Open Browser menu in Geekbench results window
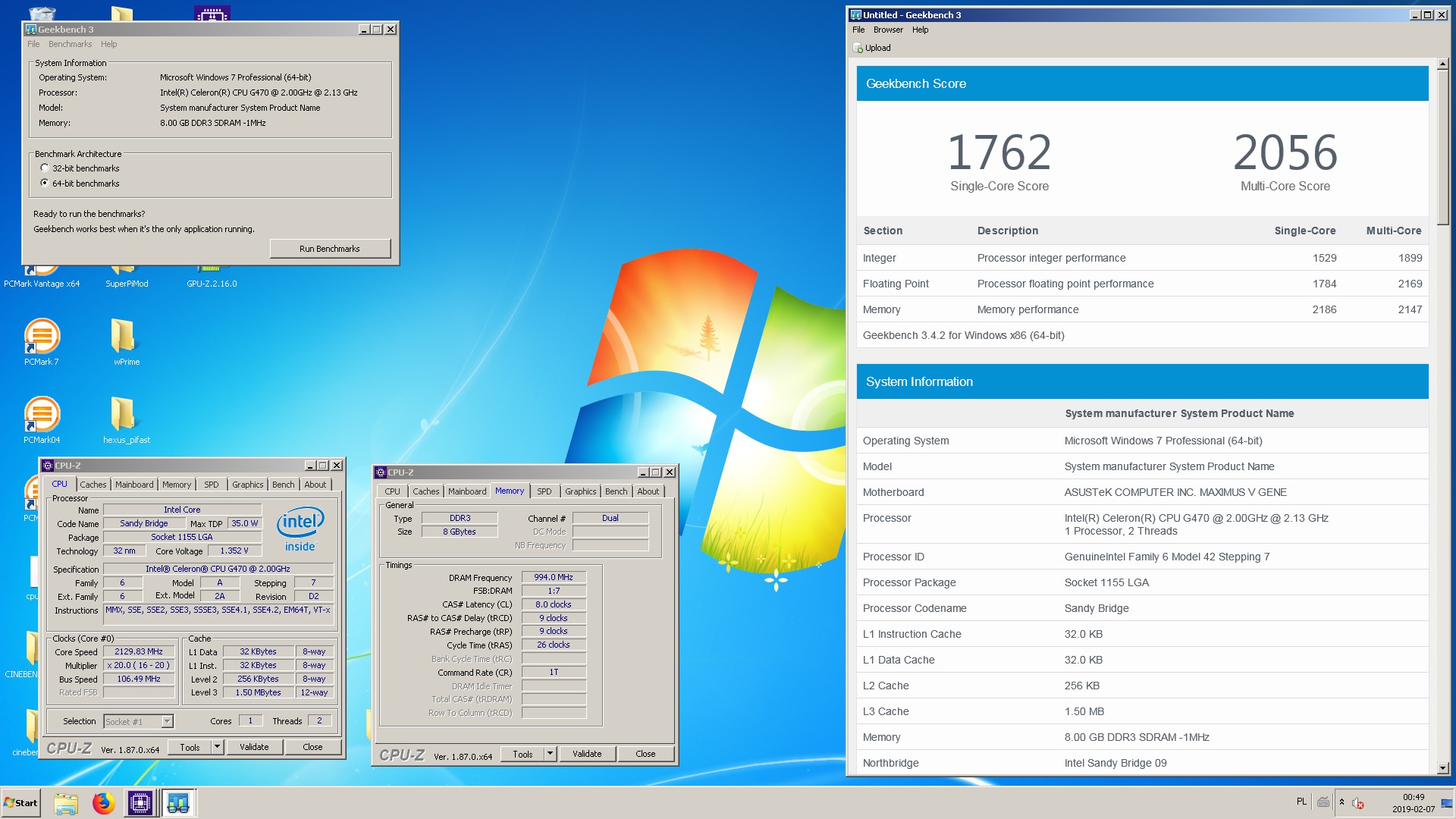The width and height of the screenshot is (1456, 819). pyautogui.click(x=888, y=30)
